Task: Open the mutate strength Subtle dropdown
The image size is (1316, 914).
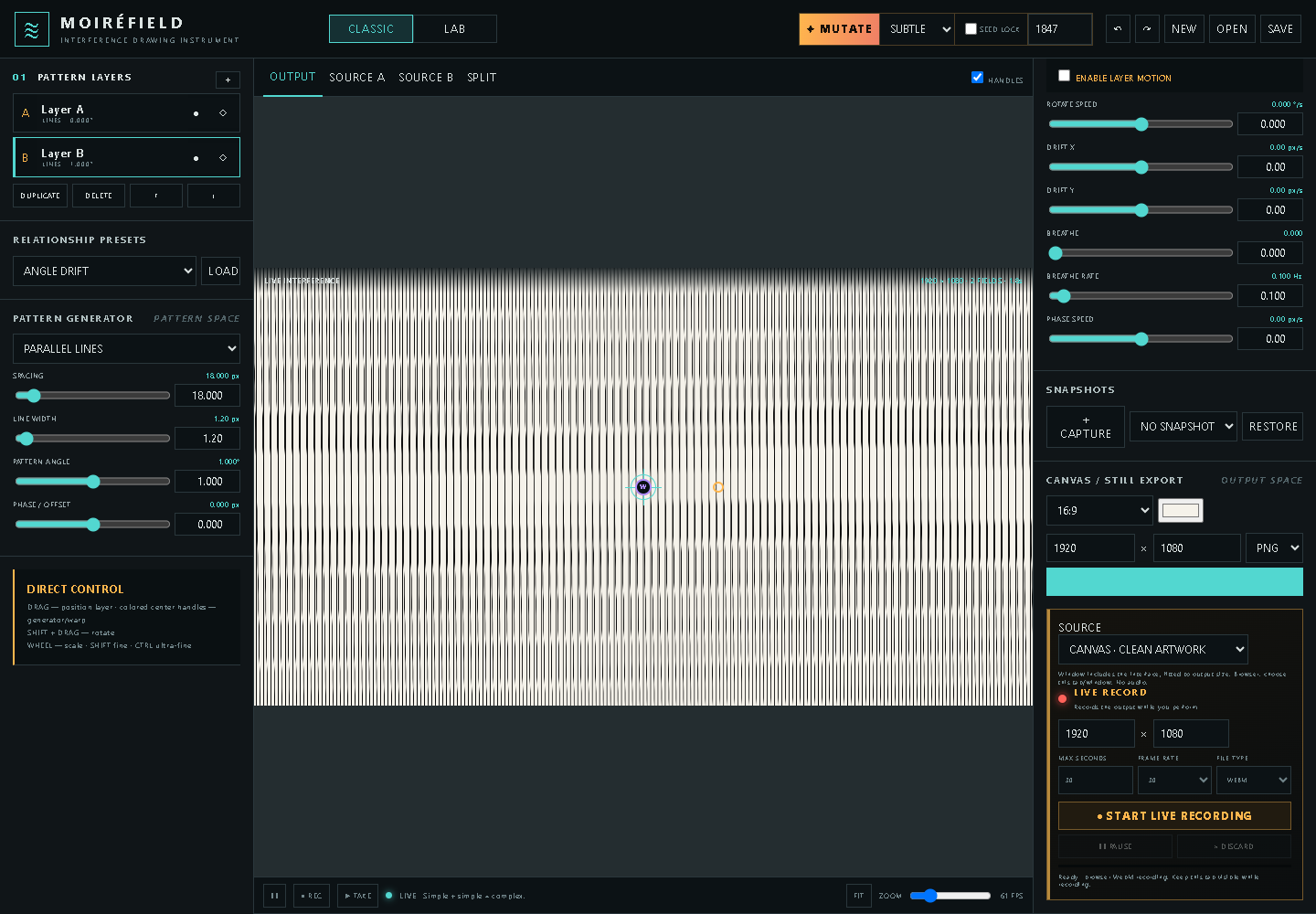Action: point(917,29)
